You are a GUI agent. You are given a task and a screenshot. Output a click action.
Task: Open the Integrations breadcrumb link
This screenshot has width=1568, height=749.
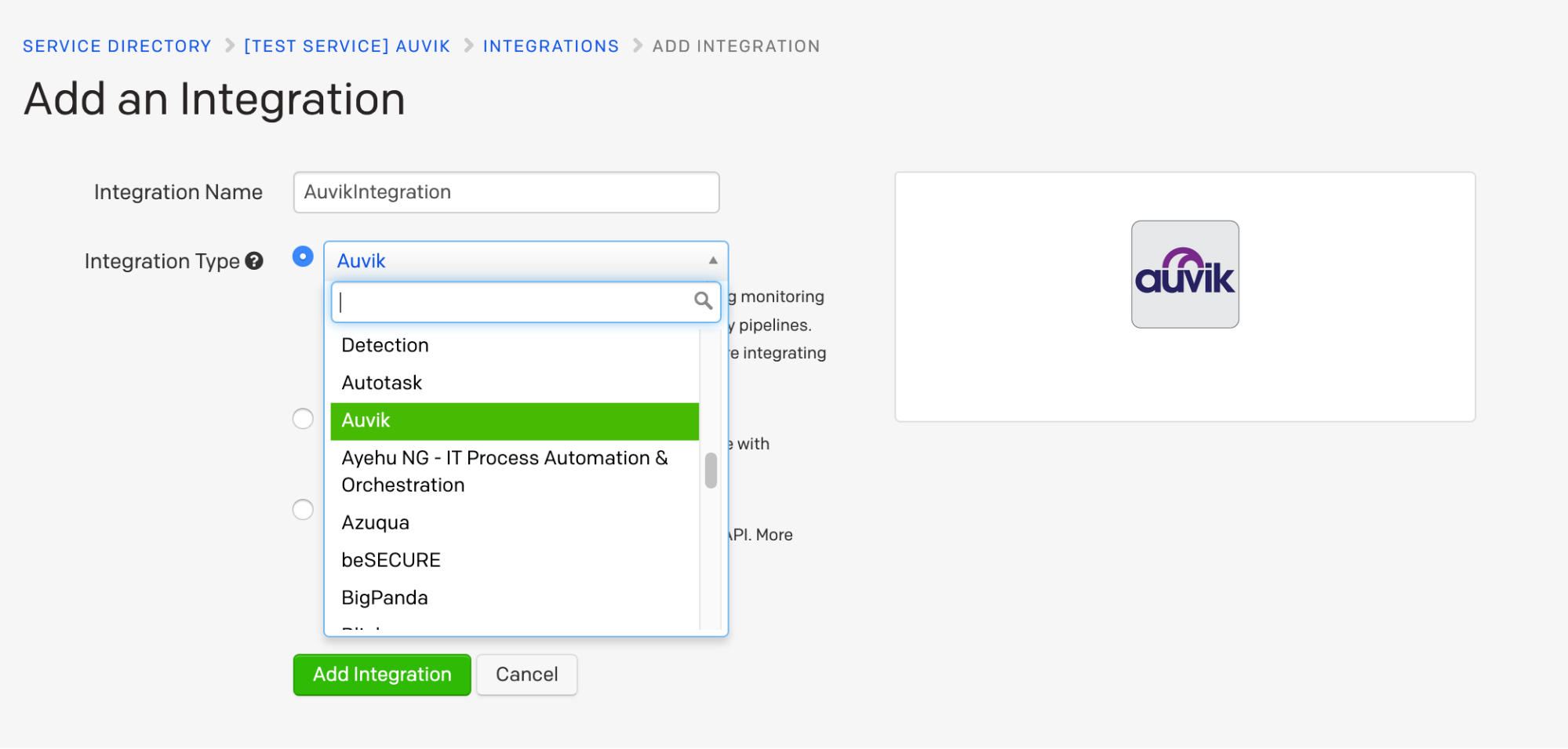551,46
